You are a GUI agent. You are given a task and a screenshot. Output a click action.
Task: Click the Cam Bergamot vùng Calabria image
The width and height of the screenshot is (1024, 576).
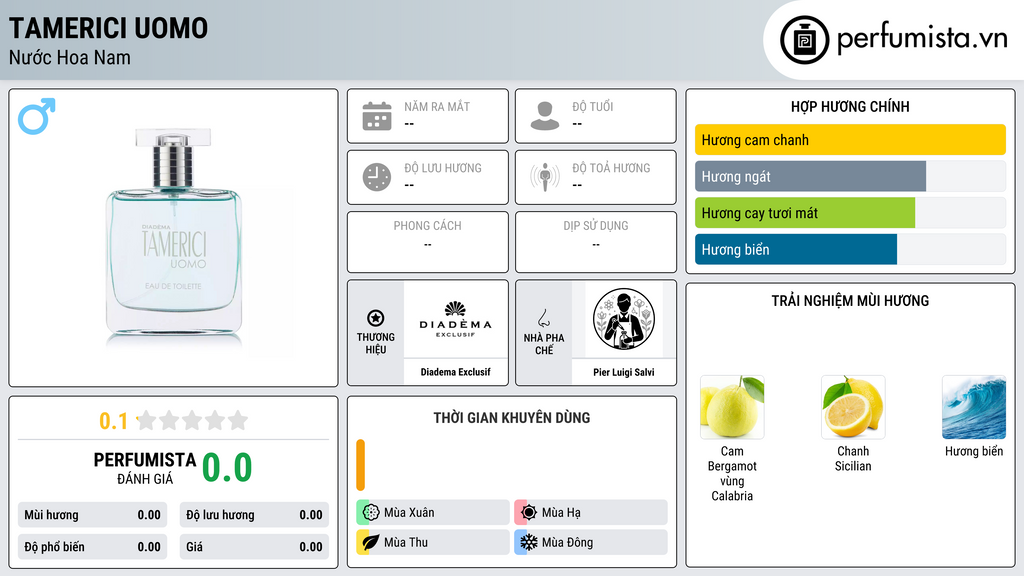732,407
